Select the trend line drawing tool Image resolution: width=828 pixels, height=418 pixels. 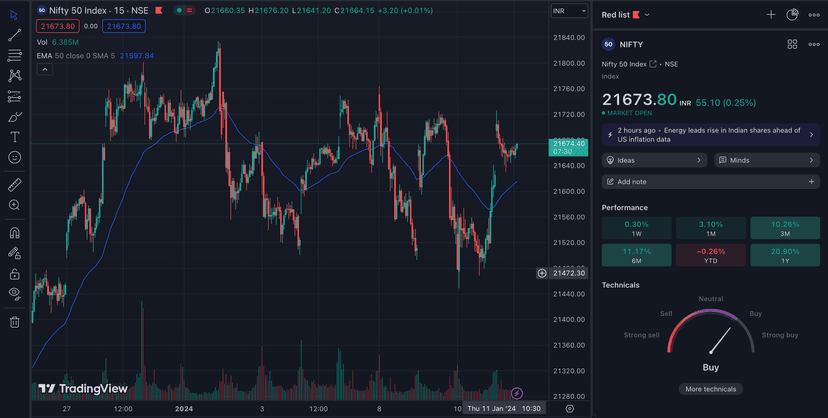(14, 35)
